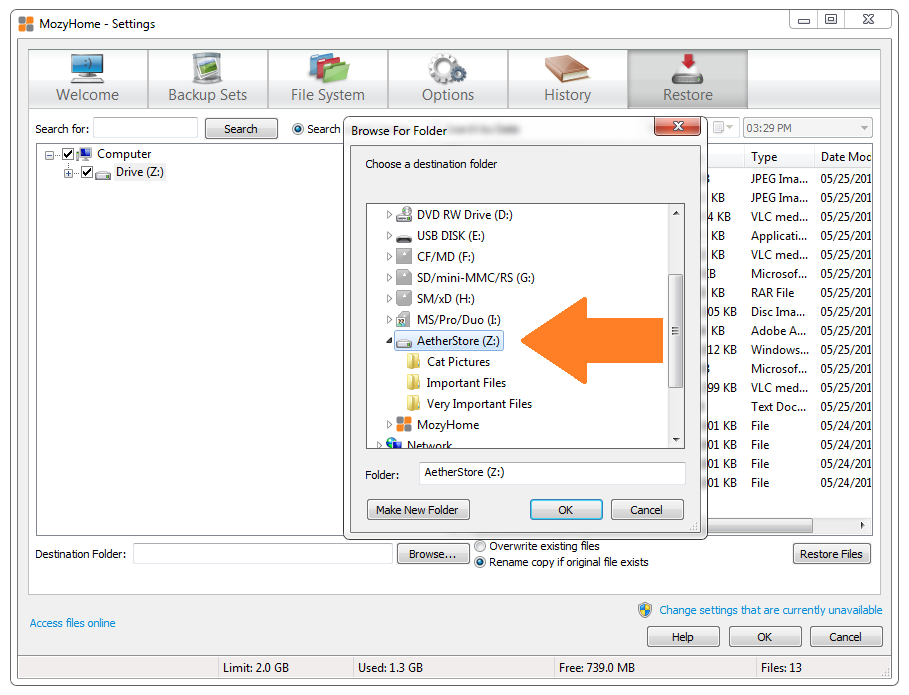Click the MozyHome icon in folder tree
The width and height of the screenshot is (909, 695).
[403, 424]
